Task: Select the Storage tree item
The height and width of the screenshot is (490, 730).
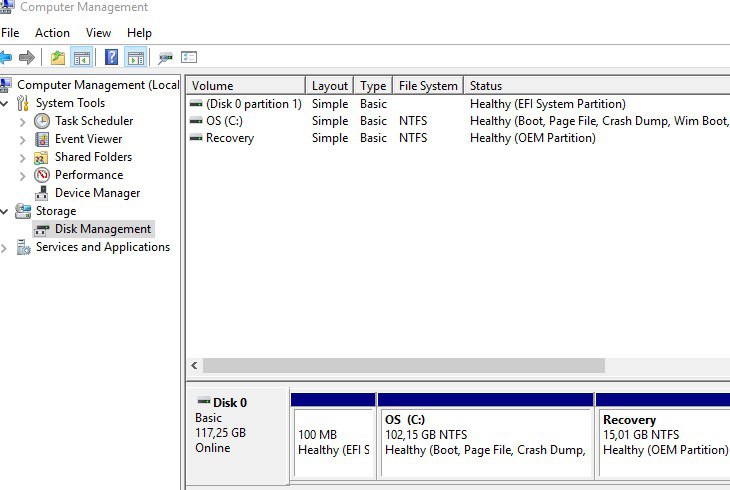Action: point(56,211)
